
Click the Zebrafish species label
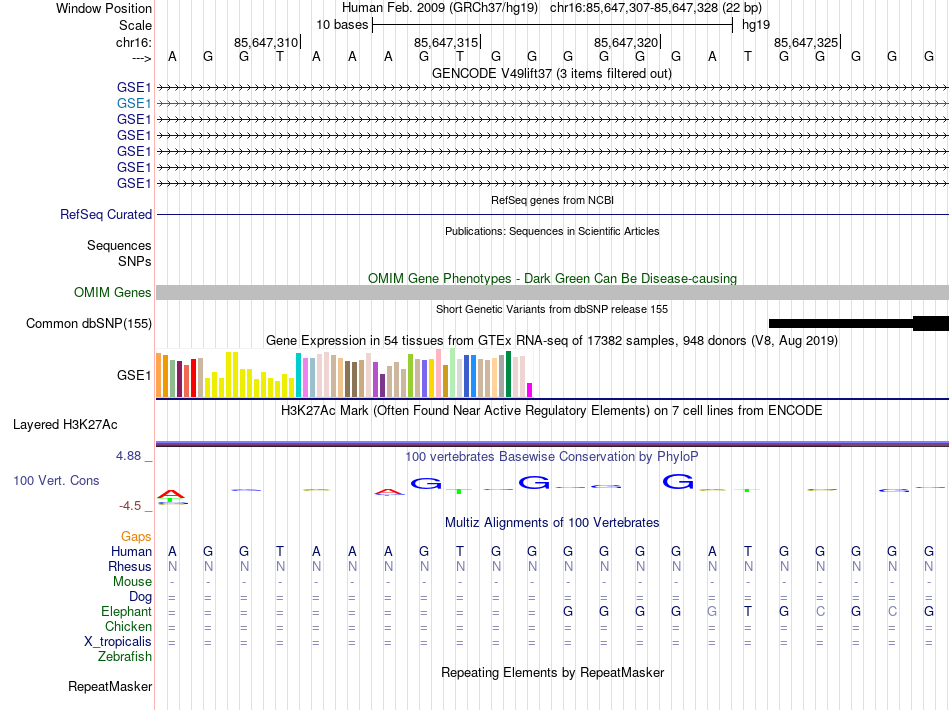tap(125, 657)
